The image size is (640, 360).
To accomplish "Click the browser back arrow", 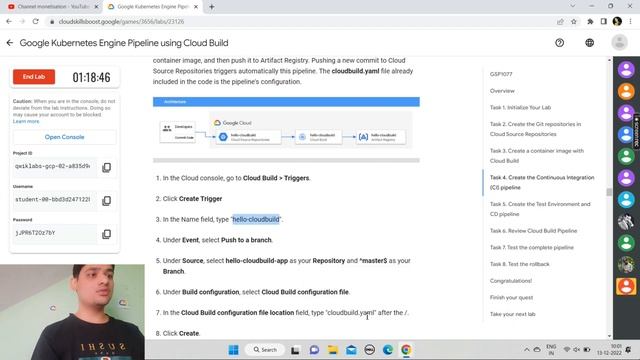I will (x=9, y=22).
